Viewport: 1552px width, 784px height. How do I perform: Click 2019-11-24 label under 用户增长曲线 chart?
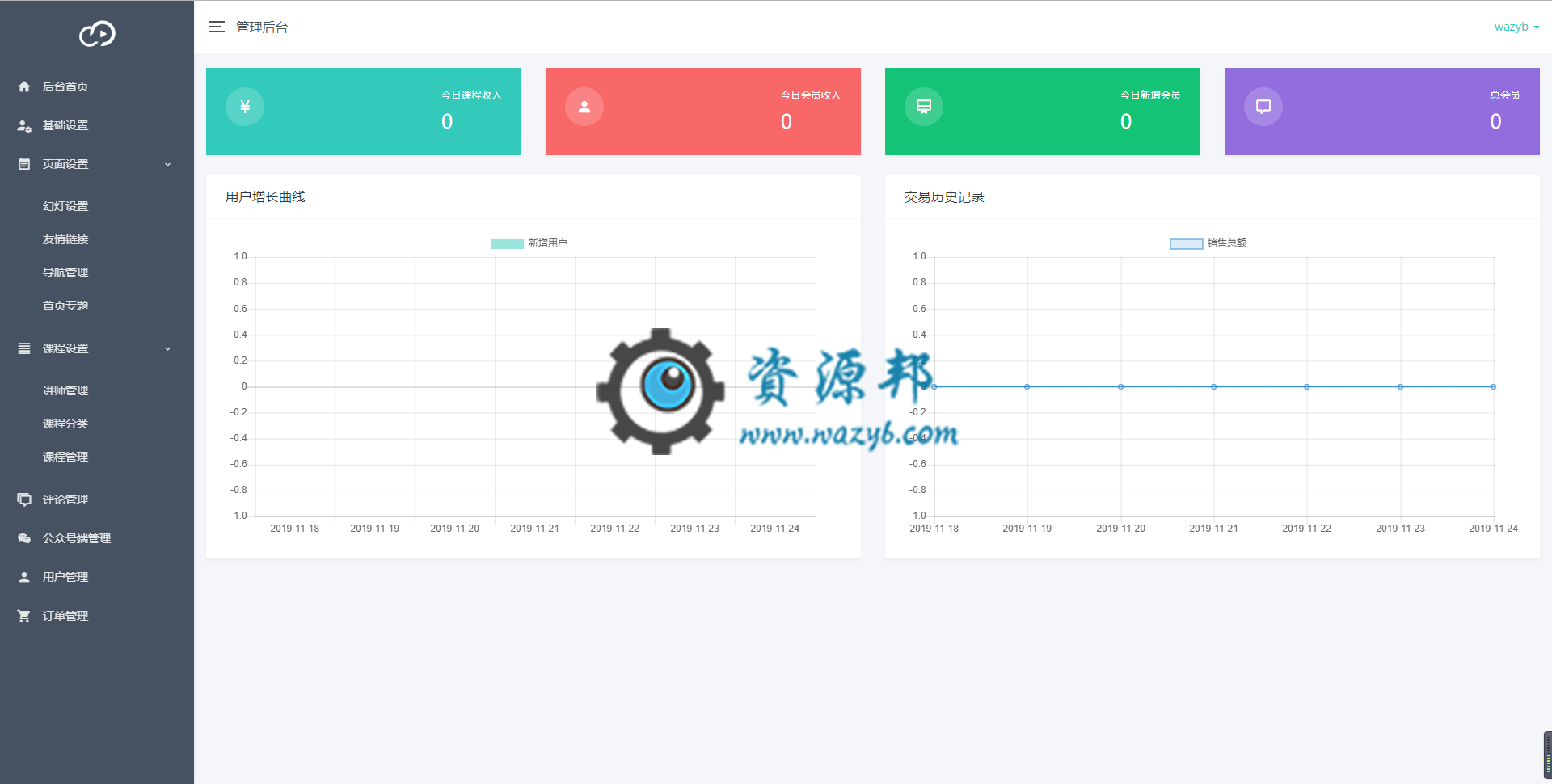[x=775, y=529]
